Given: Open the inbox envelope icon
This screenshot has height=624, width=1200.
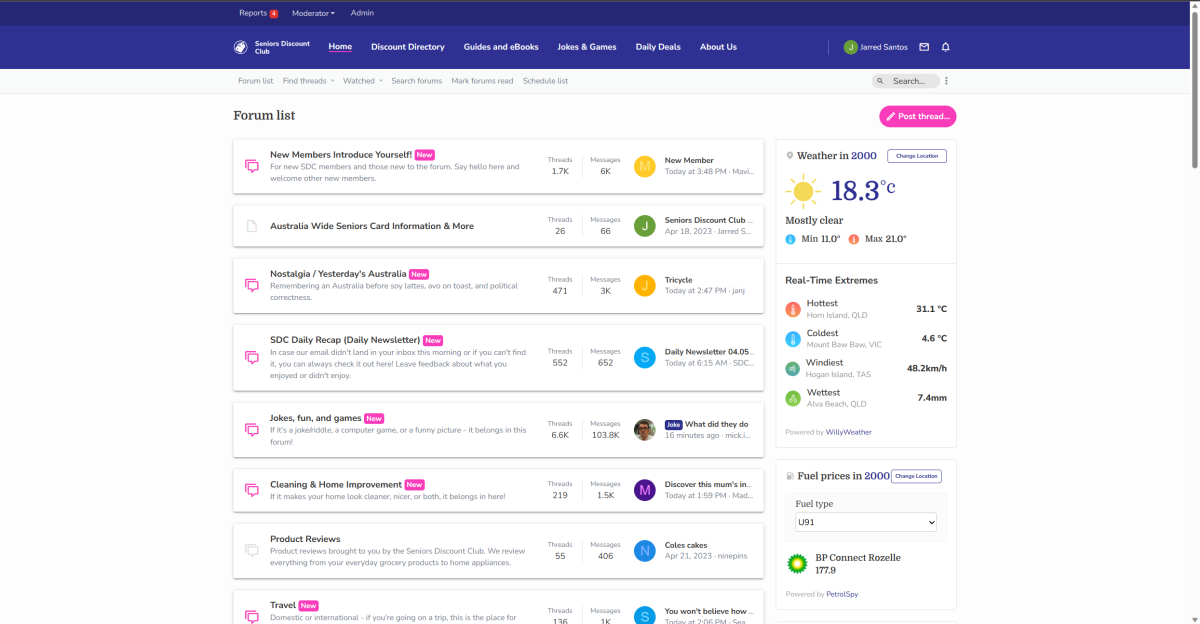Looking at the screenshot, I should tap(924, 47).
